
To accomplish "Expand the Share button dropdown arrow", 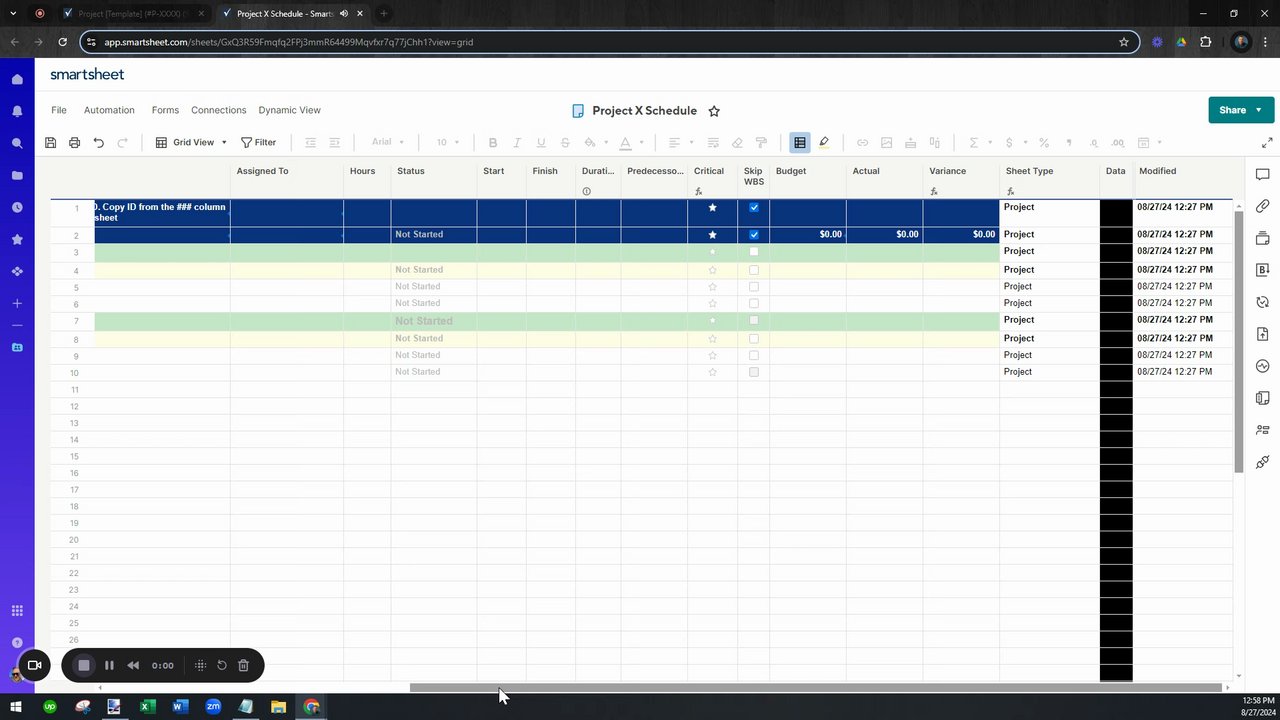I will (1259, 110).
